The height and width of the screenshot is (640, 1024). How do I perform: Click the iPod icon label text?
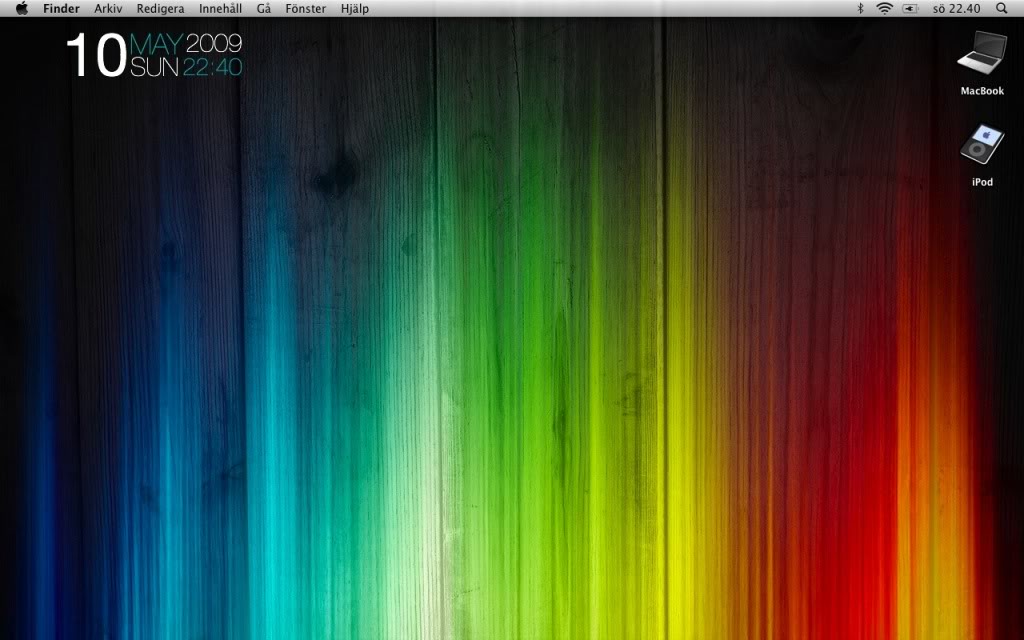pyautogui.click(x=982, y=182)
